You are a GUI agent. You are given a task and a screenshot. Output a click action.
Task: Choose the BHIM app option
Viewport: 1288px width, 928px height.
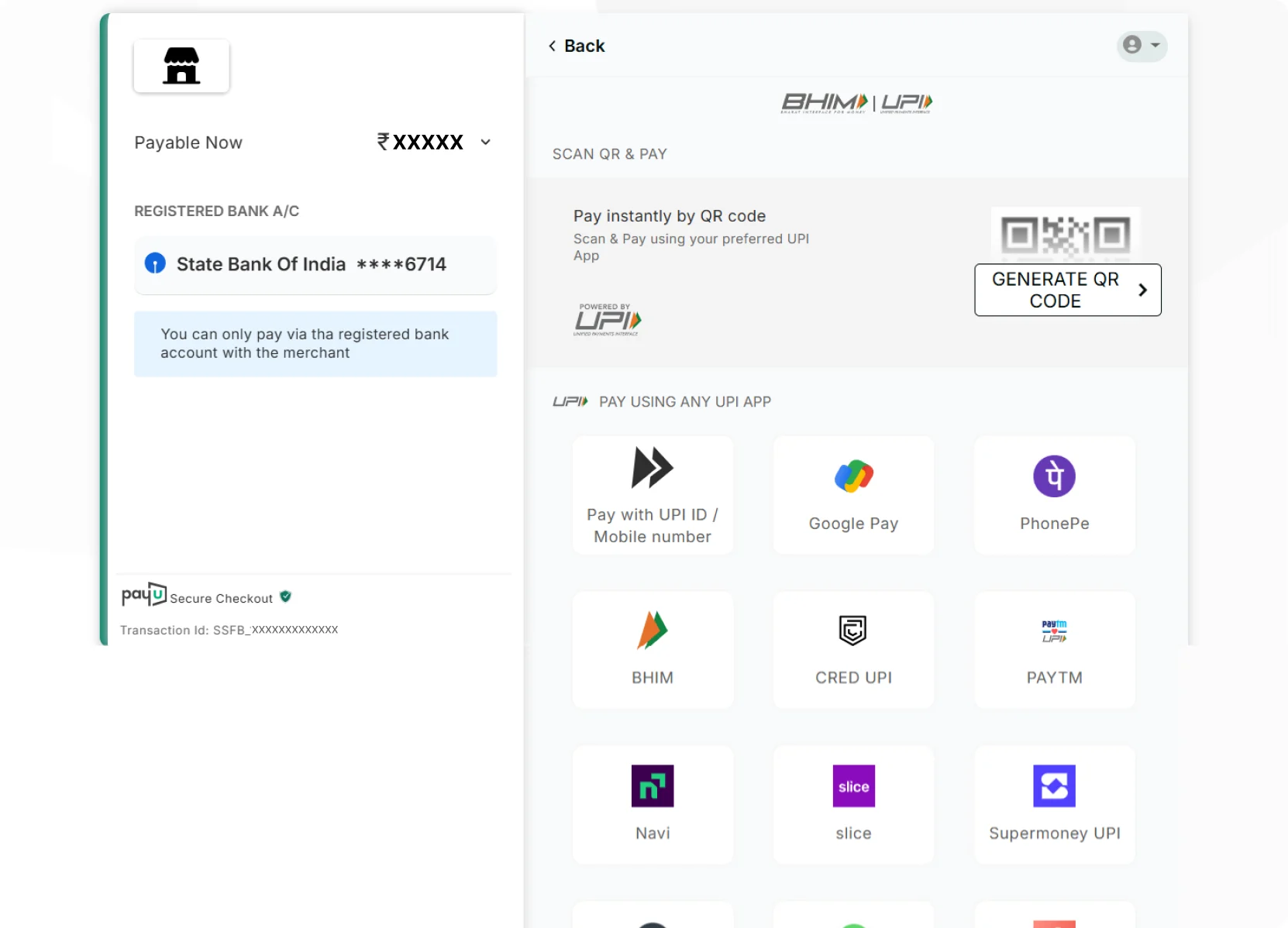coord(653,650)
